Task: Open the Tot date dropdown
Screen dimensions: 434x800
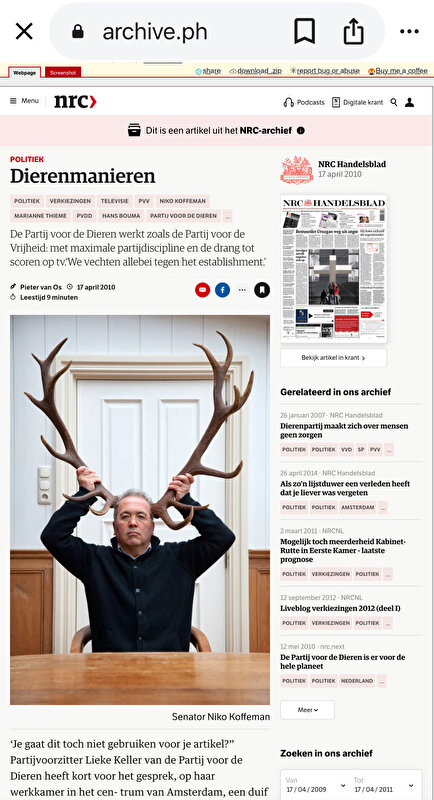Action: pyautogui.click(x=385, y=786)
